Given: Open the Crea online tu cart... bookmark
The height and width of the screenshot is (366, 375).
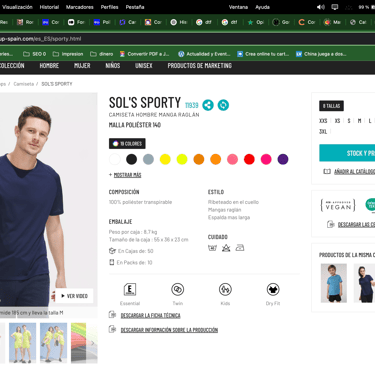Looking at the screenshot, I should pos(263,54).
